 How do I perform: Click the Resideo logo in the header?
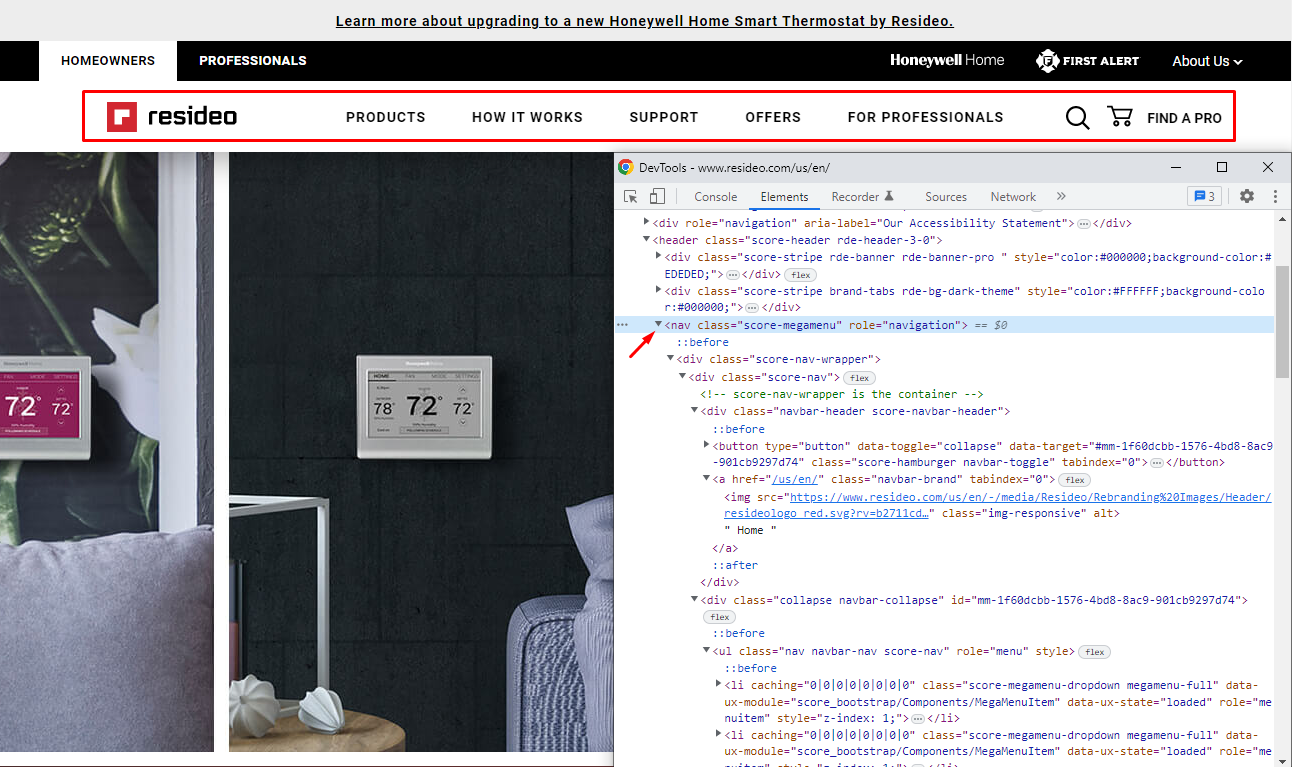pos(172,117)
